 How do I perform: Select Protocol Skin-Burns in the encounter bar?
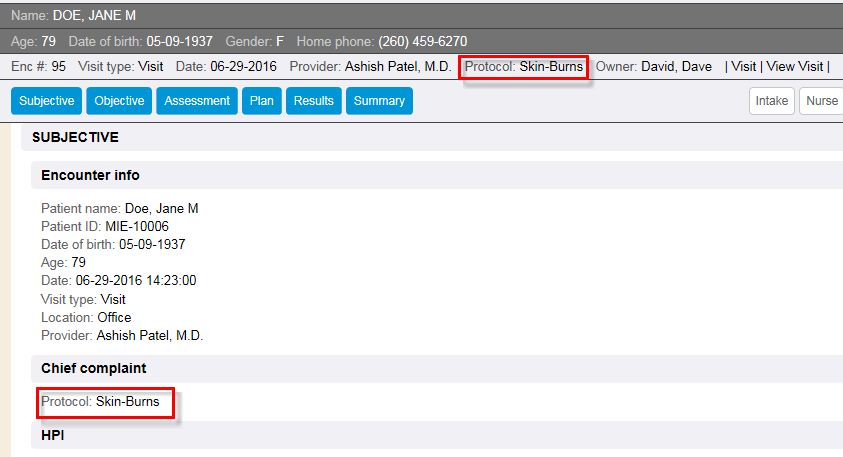pos(524,67)
